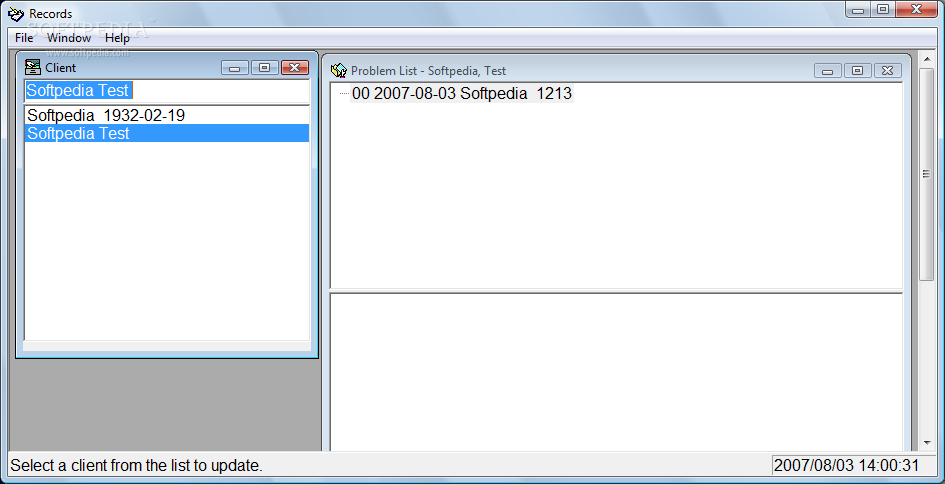
Task: Select problem entry 00 2007-08-03 Softpedia 1213
Action: point(462,93)
